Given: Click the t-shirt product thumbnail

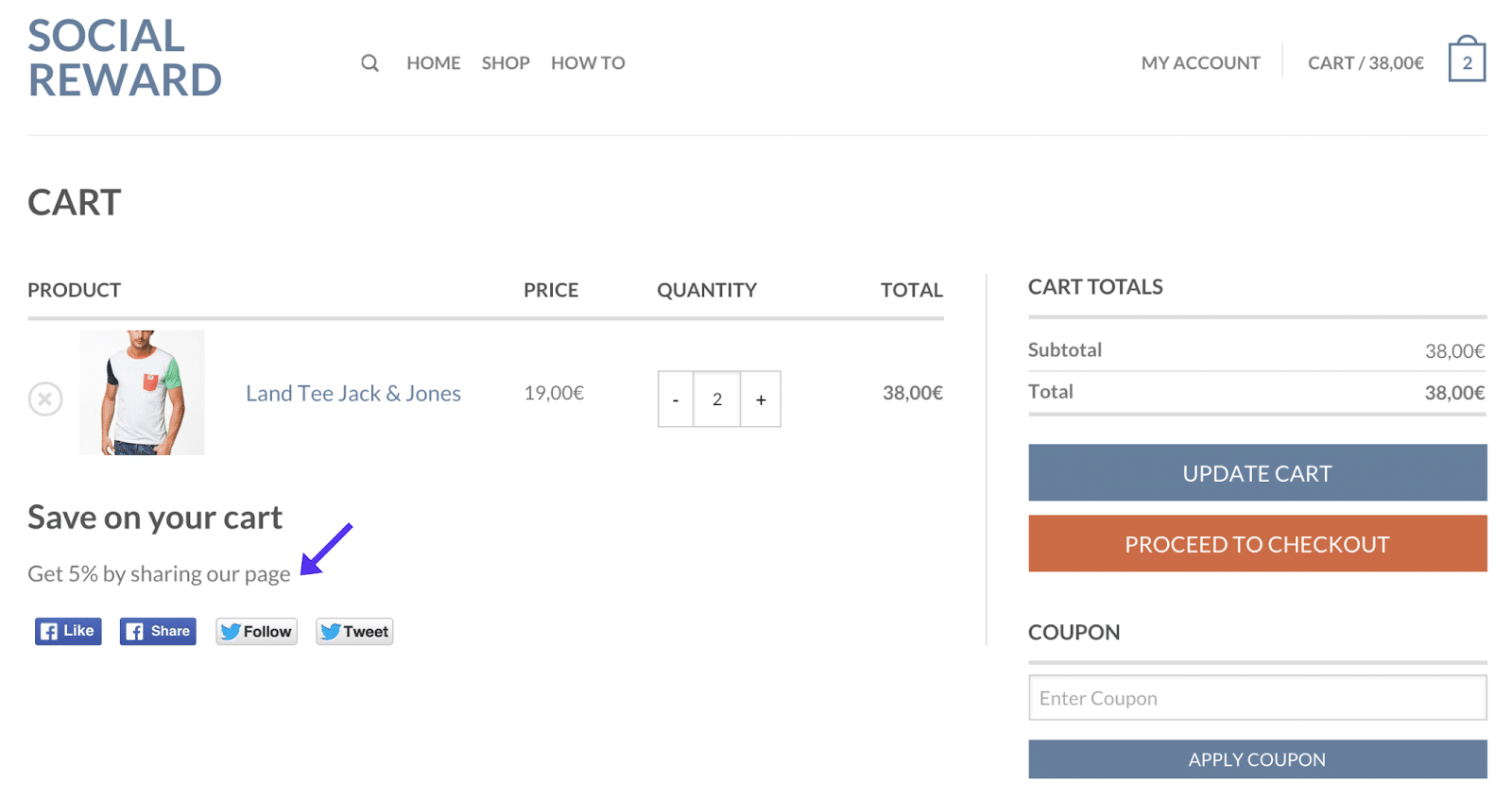Looking at the screenshot, I should point(142,393).
